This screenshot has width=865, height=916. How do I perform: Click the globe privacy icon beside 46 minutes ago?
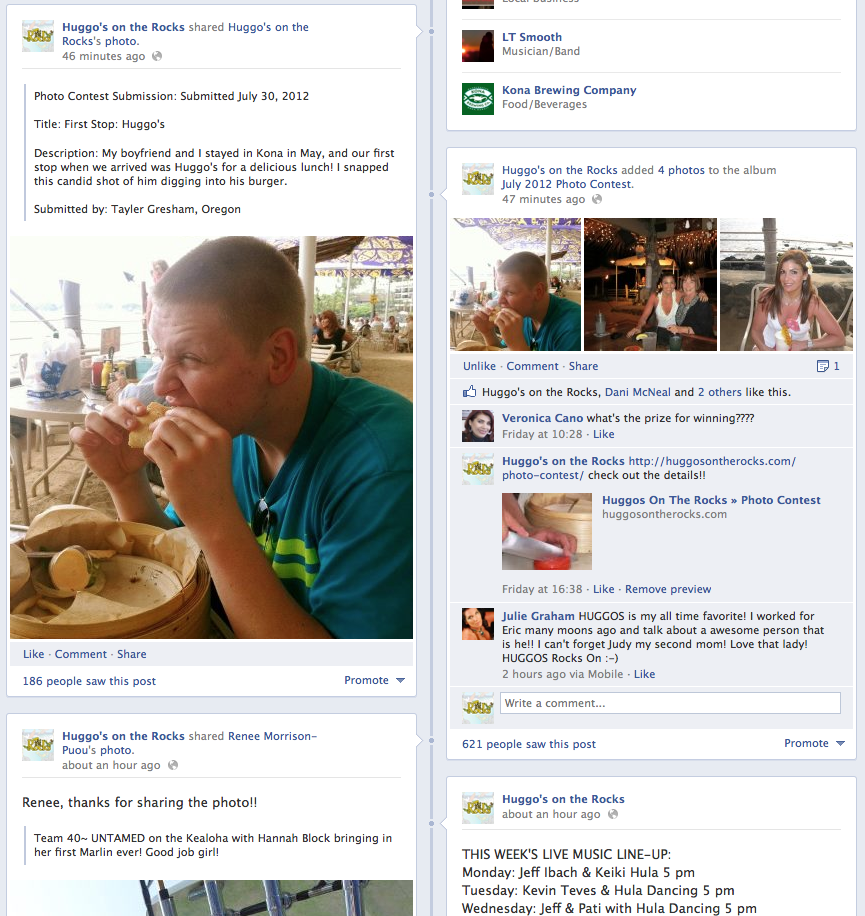(x=157, y=56)
